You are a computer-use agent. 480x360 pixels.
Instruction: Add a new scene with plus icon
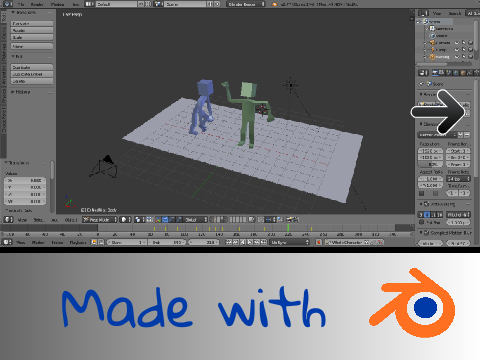tap(210, 4)
